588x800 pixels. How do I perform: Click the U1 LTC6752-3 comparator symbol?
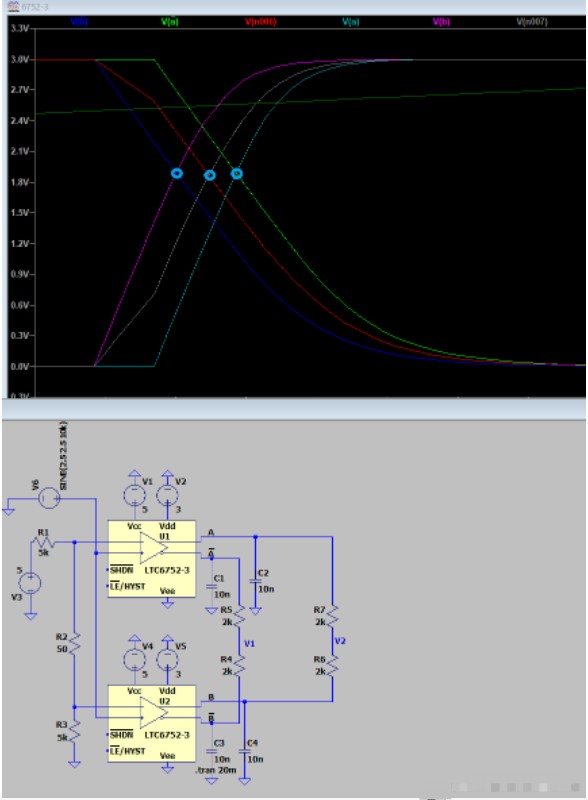[x=152, y=559]
